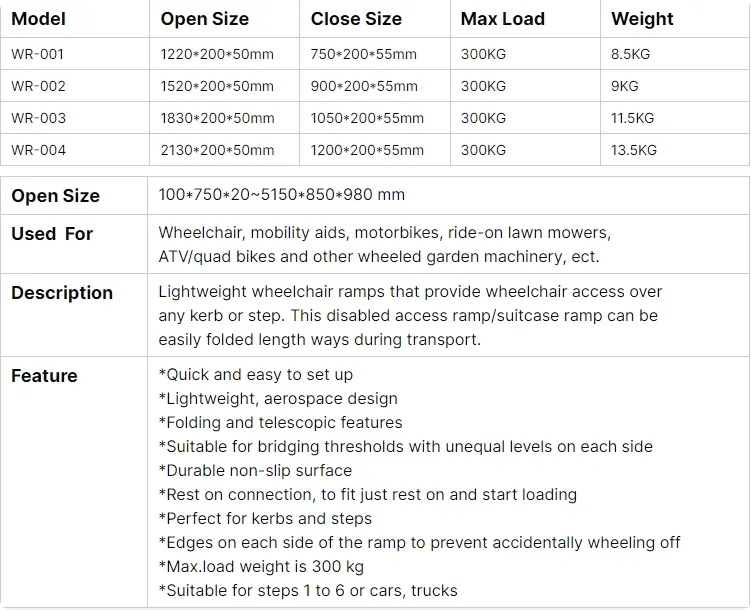The image size is (751, 610).
Task: Click the Weight column header
Action: coord(642,19)
